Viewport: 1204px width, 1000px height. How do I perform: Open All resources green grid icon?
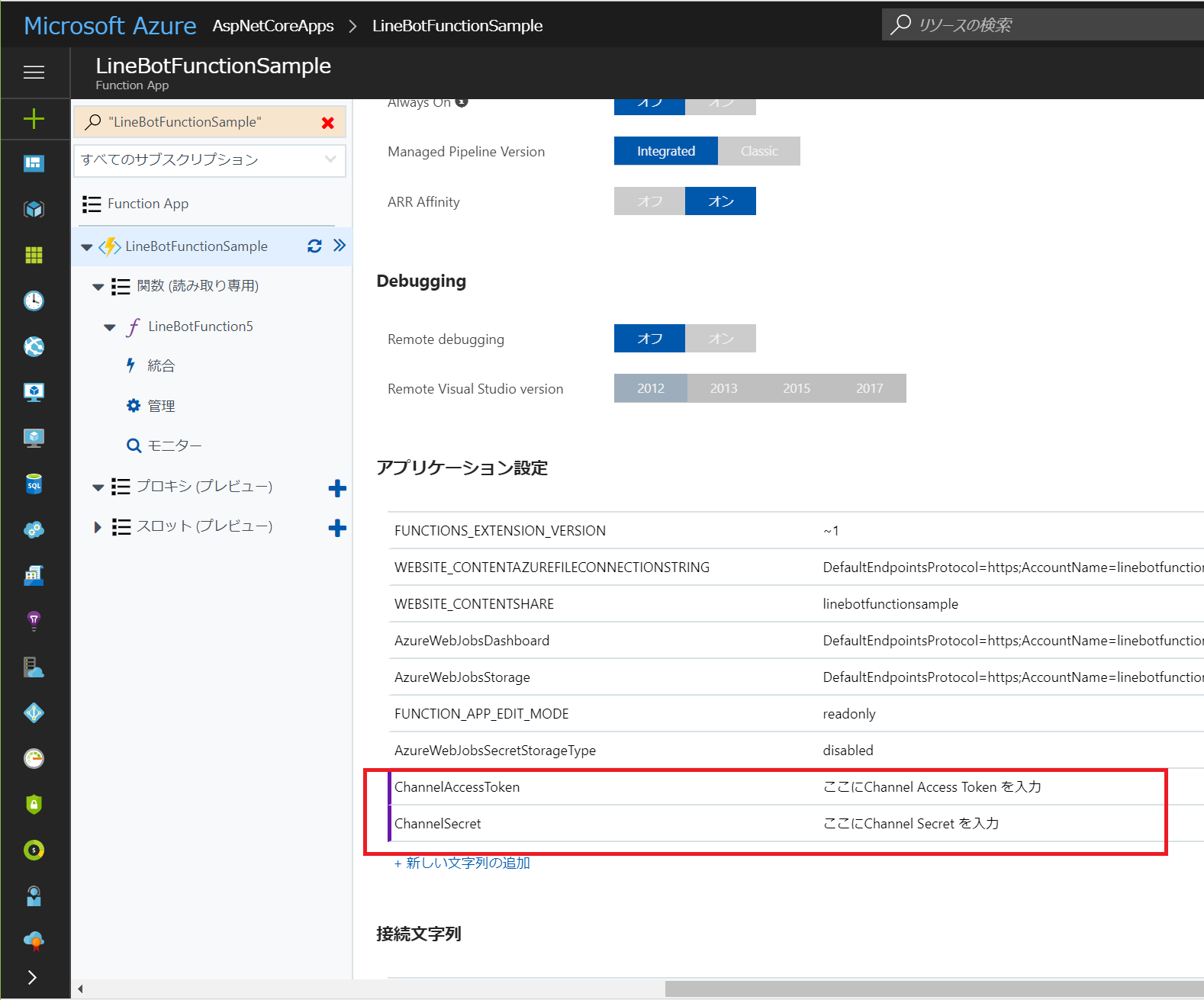34,255
